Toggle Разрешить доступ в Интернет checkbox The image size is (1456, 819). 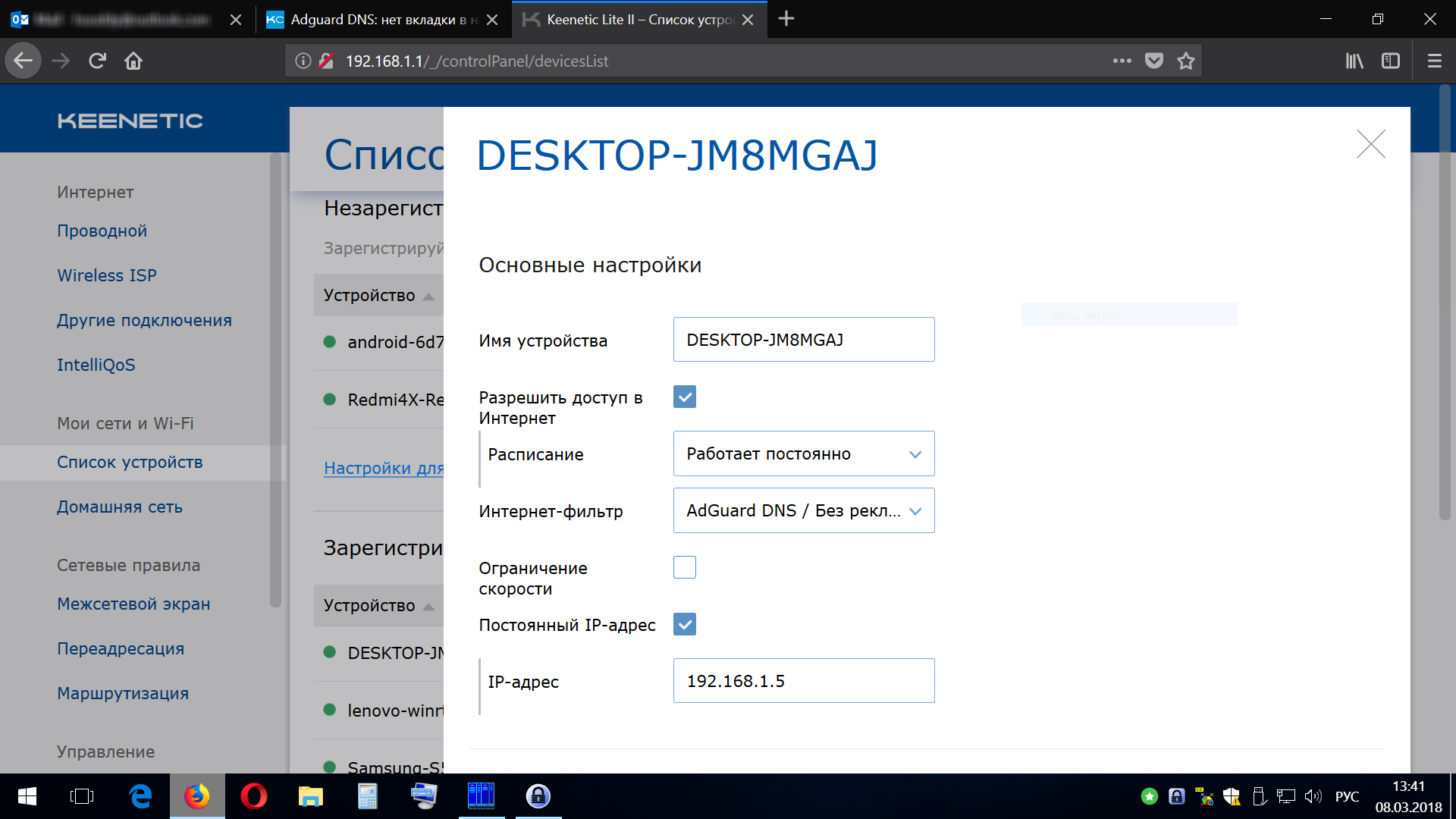click(x=685, y=397)
